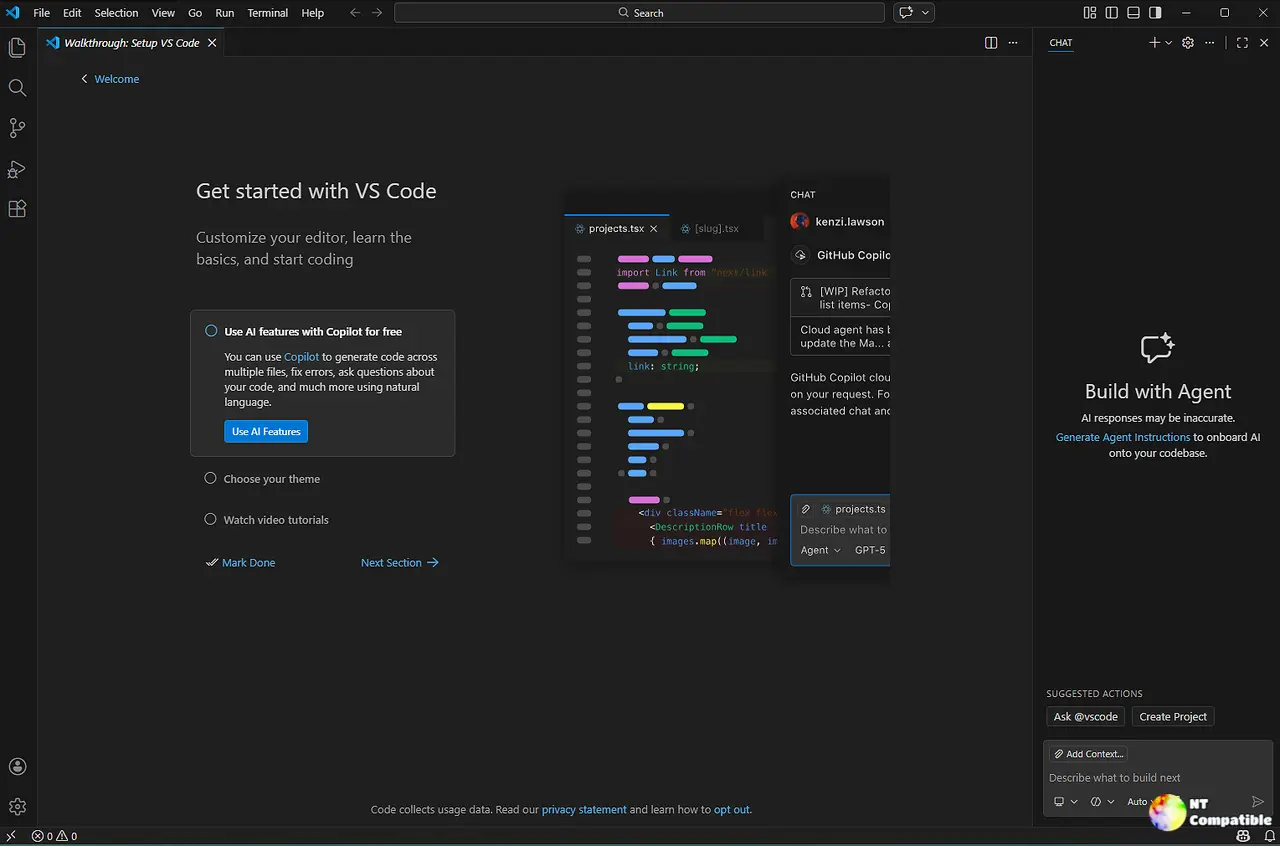Image resolution: width=1280 pixels, height=846 pixels.
Task: Select the 'Choose your theme' step
Action: (271, 479)
